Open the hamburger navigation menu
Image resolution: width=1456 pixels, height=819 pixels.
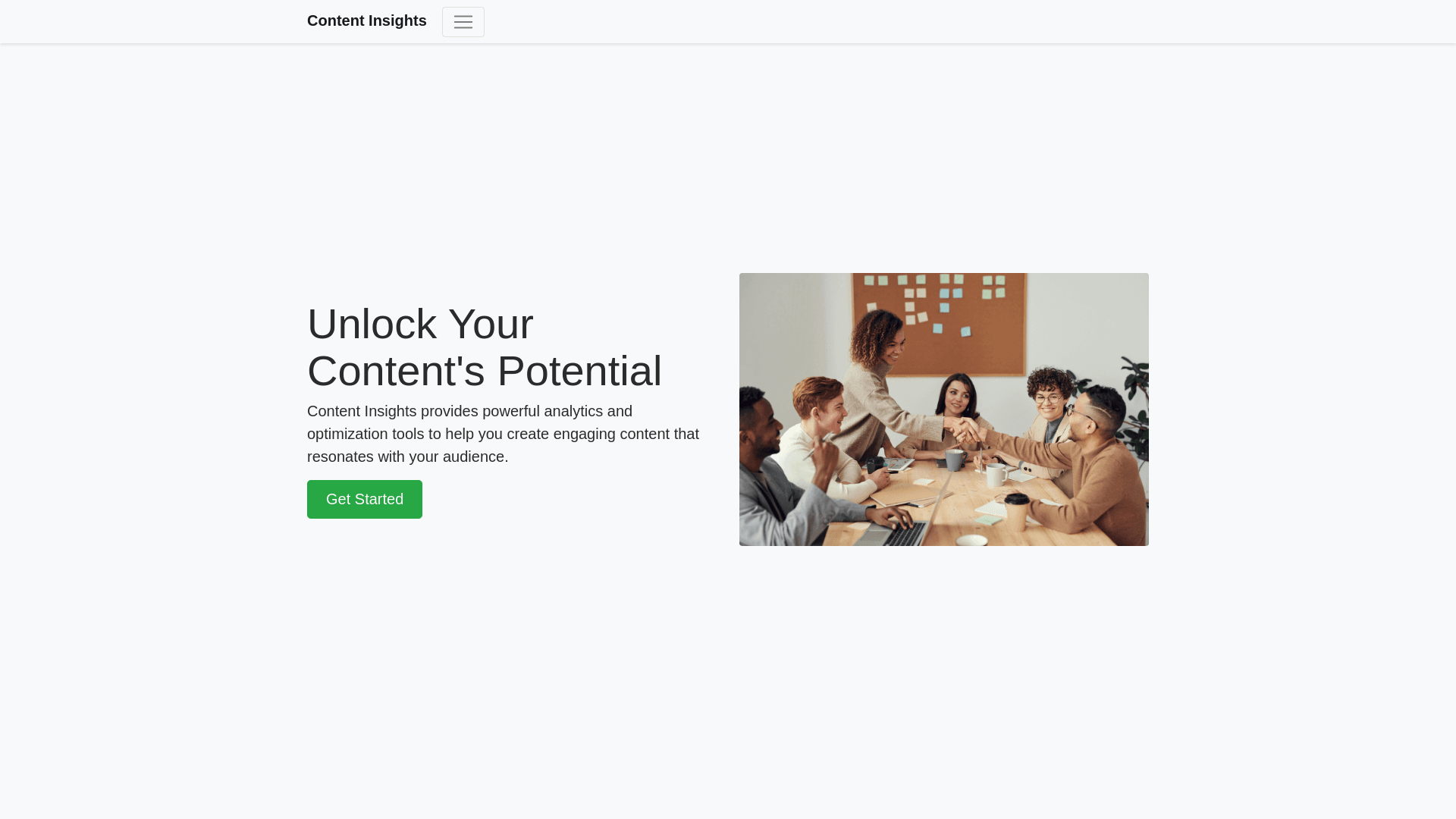click(x=463, y=22)
